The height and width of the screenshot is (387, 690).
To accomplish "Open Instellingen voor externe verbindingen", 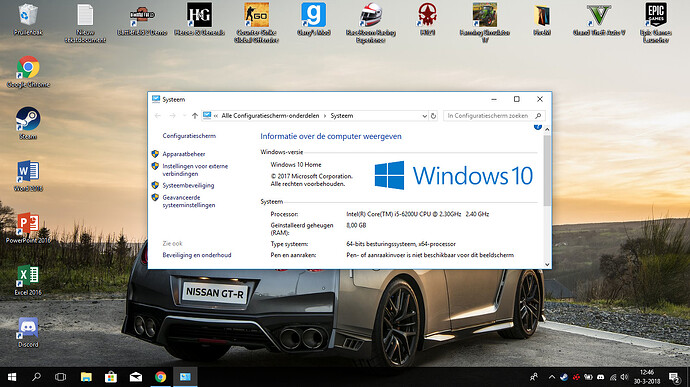I will coord(195,170).
